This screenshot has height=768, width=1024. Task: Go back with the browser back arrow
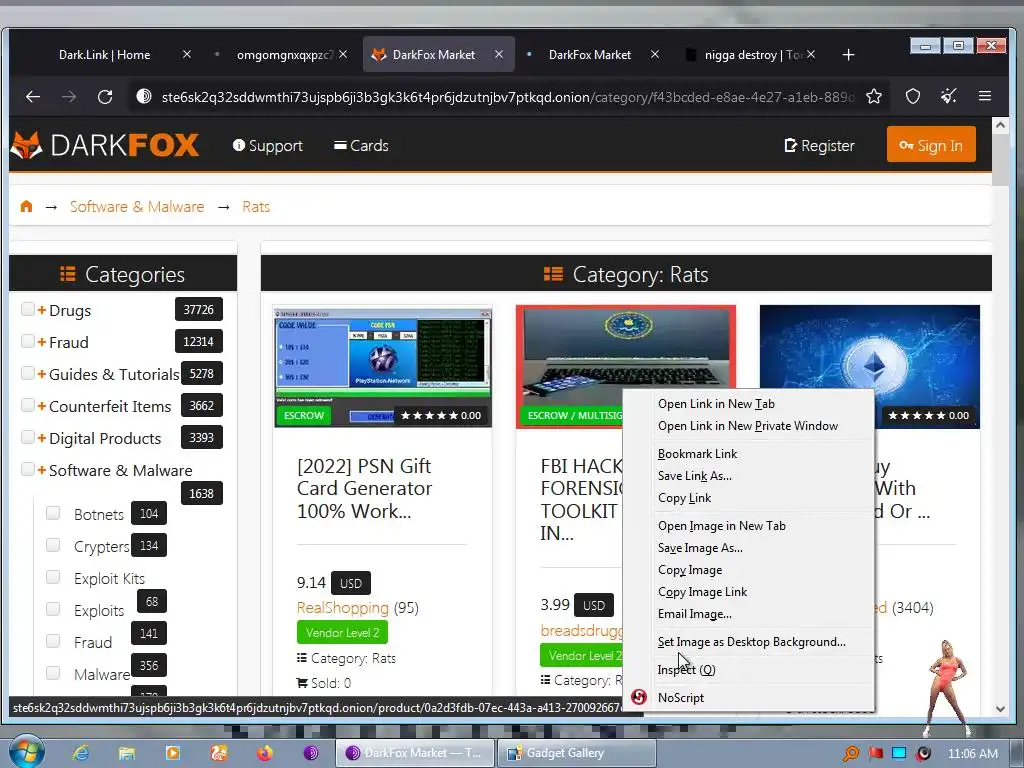(33, 97)
